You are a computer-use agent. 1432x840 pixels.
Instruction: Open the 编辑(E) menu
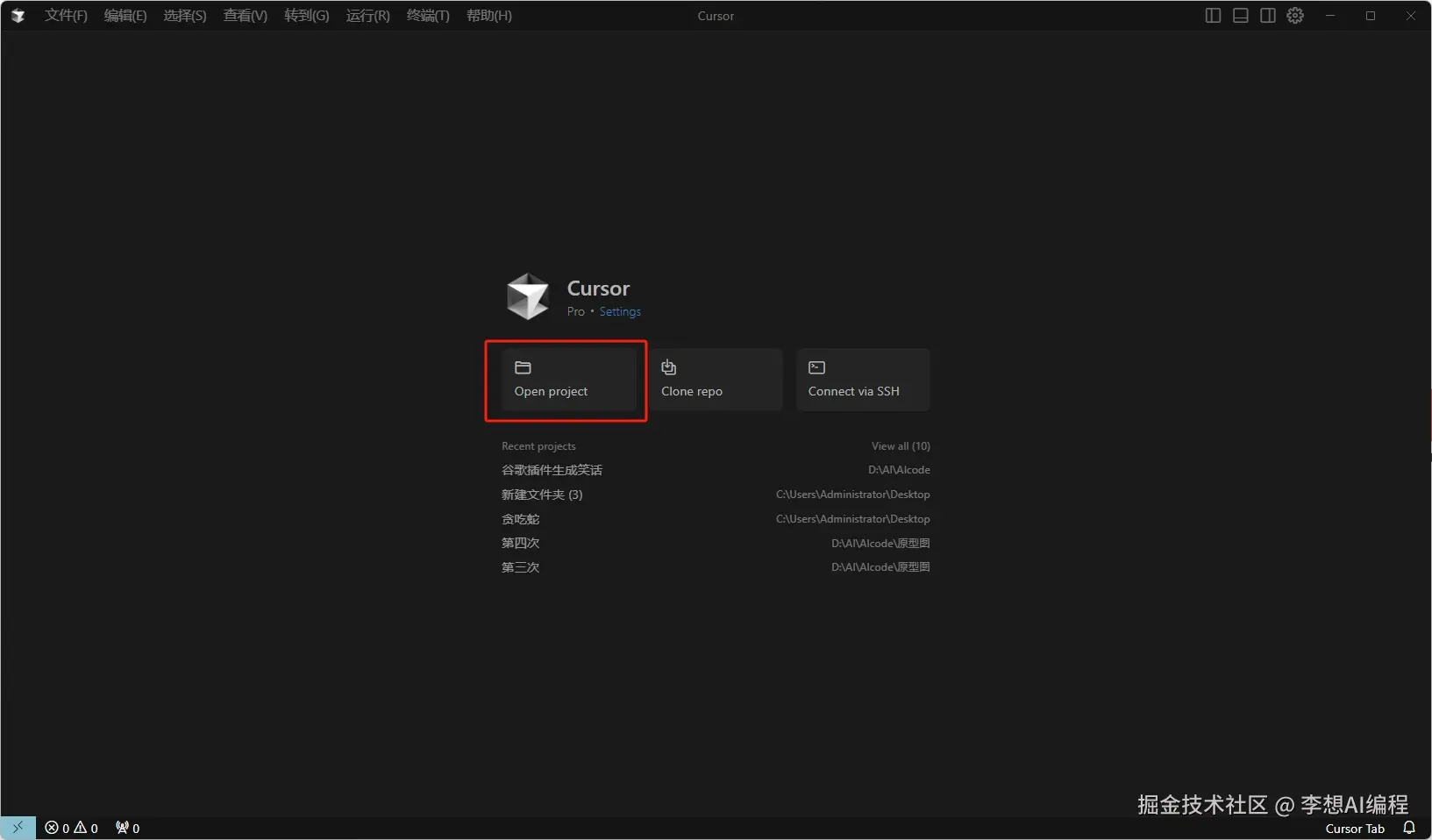pyautogui.click(x=125, y=16)
